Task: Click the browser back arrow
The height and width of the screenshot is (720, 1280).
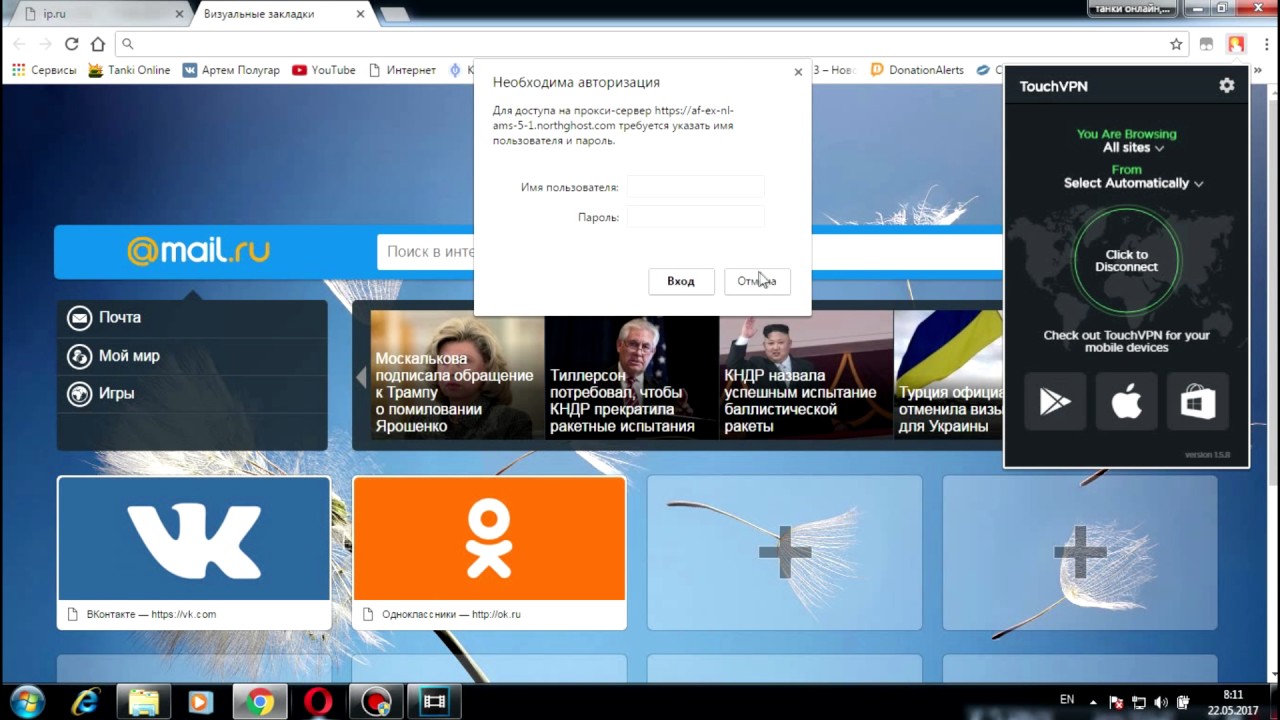Action: pos(19,44)
